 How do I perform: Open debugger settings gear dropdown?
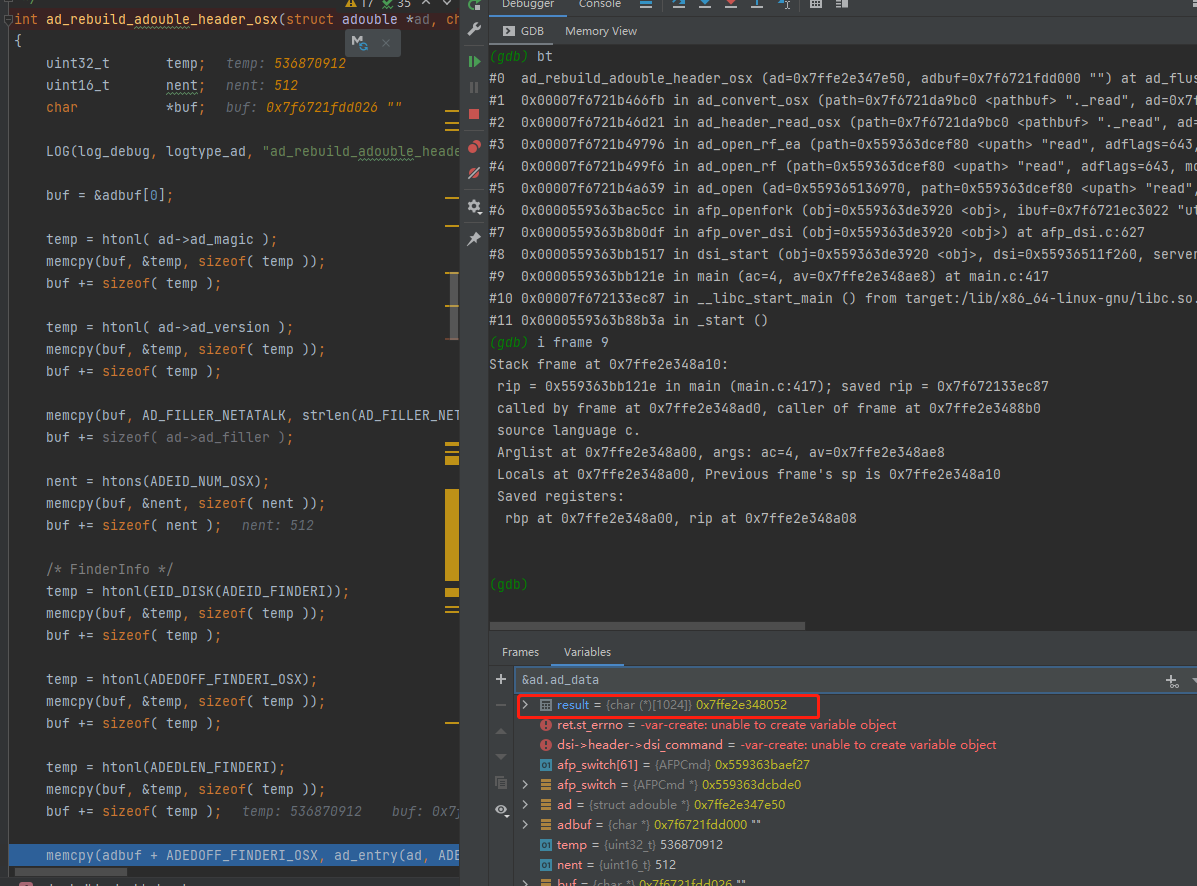coord(474,207)
